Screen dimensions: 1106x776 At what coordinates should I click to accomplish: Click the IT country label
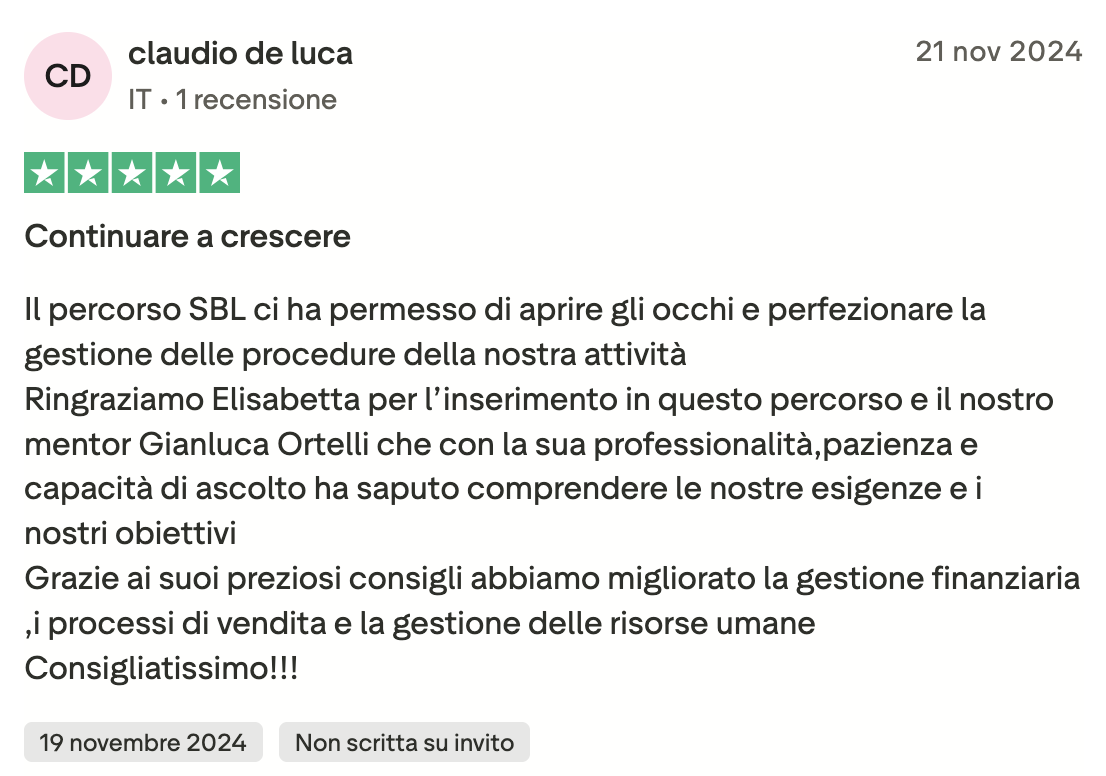click(139, 100)
